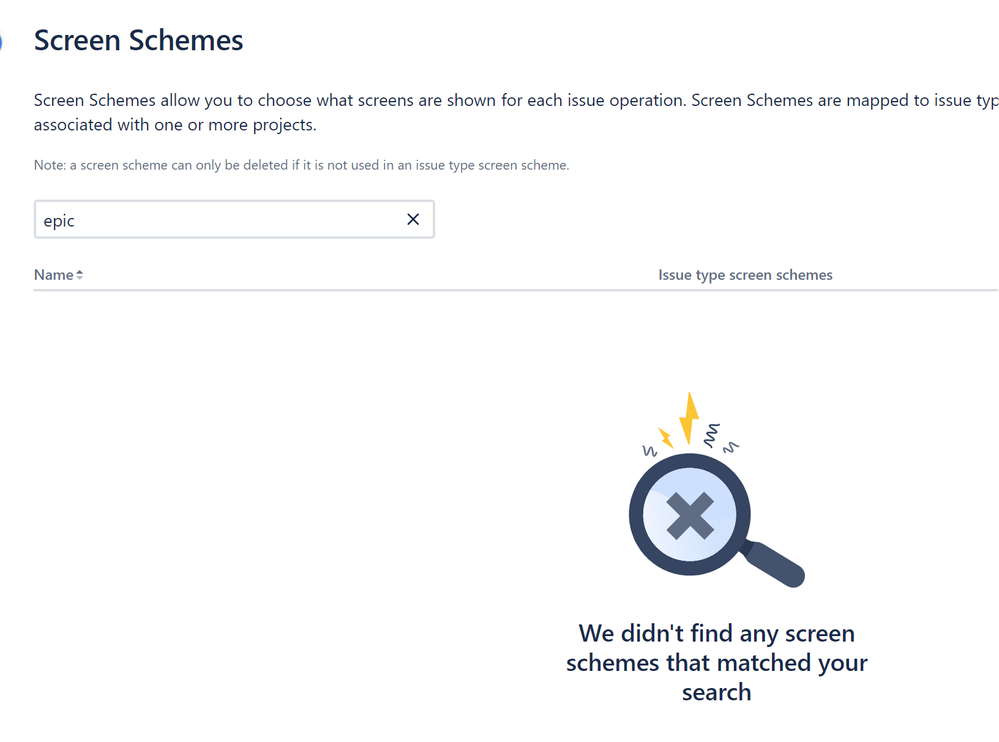Click the "Screen Schemes allow you" description line
This screenshot has width=999, height=742.
pos(516,101)
